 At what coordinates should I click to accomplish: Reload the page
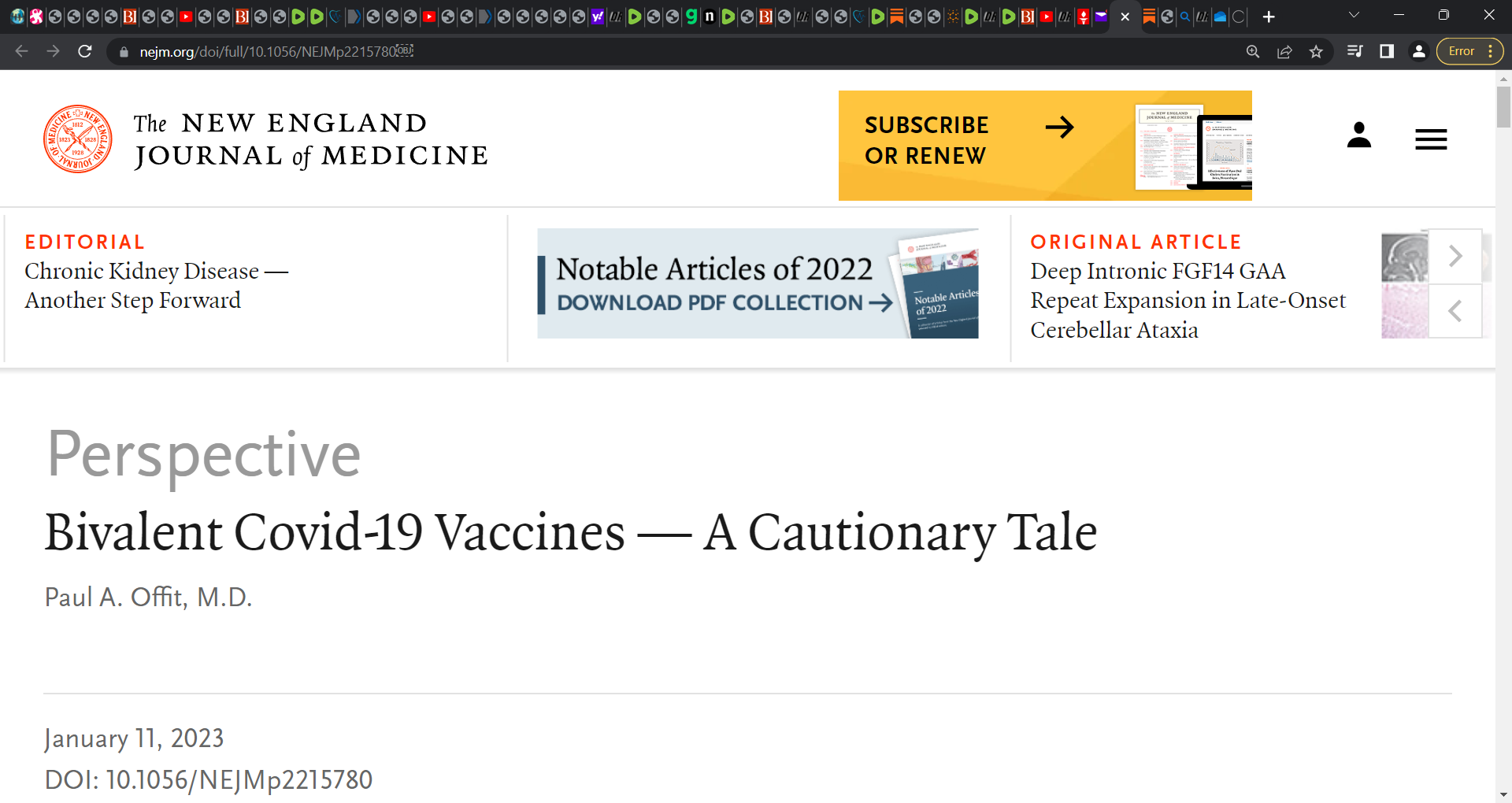[85, 52]
